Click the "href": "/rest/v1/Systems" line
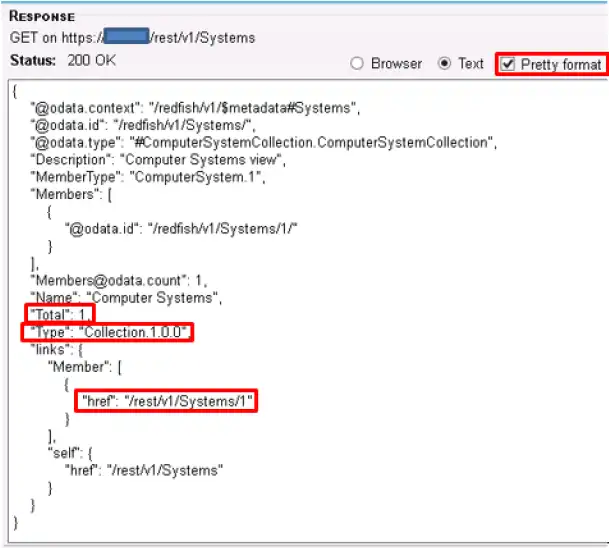The width and height of the screenshot is (609, 548). pyautogui.click(x=144, y=470)
